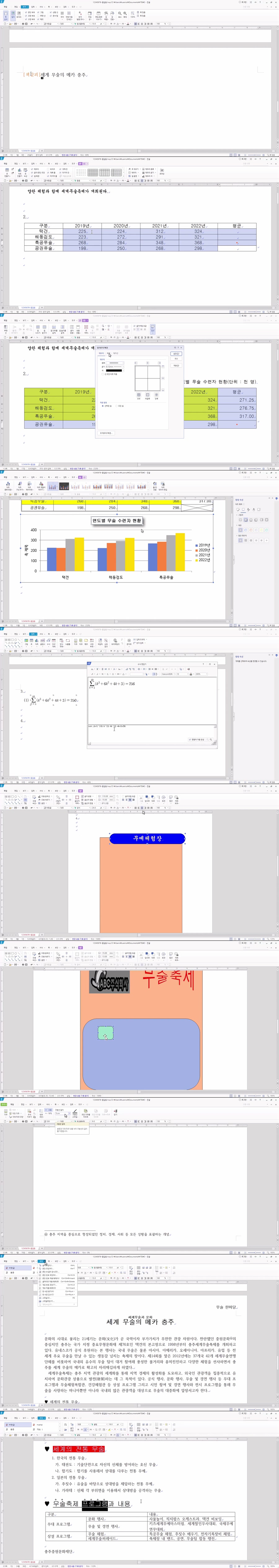The width and height of the screenshot is (279, 1568).
Task: Select inside borders icon in cell border dialog
Action: click(157, 394)
